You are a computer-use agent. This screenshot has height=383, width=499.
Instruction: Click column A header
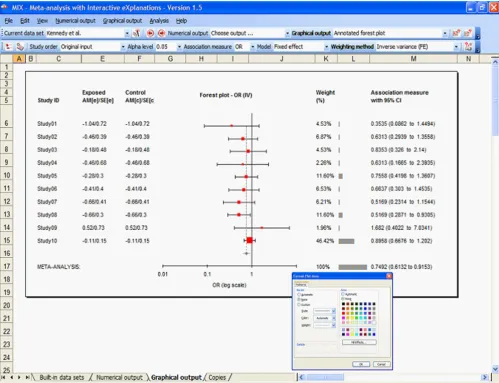point(19,59)
